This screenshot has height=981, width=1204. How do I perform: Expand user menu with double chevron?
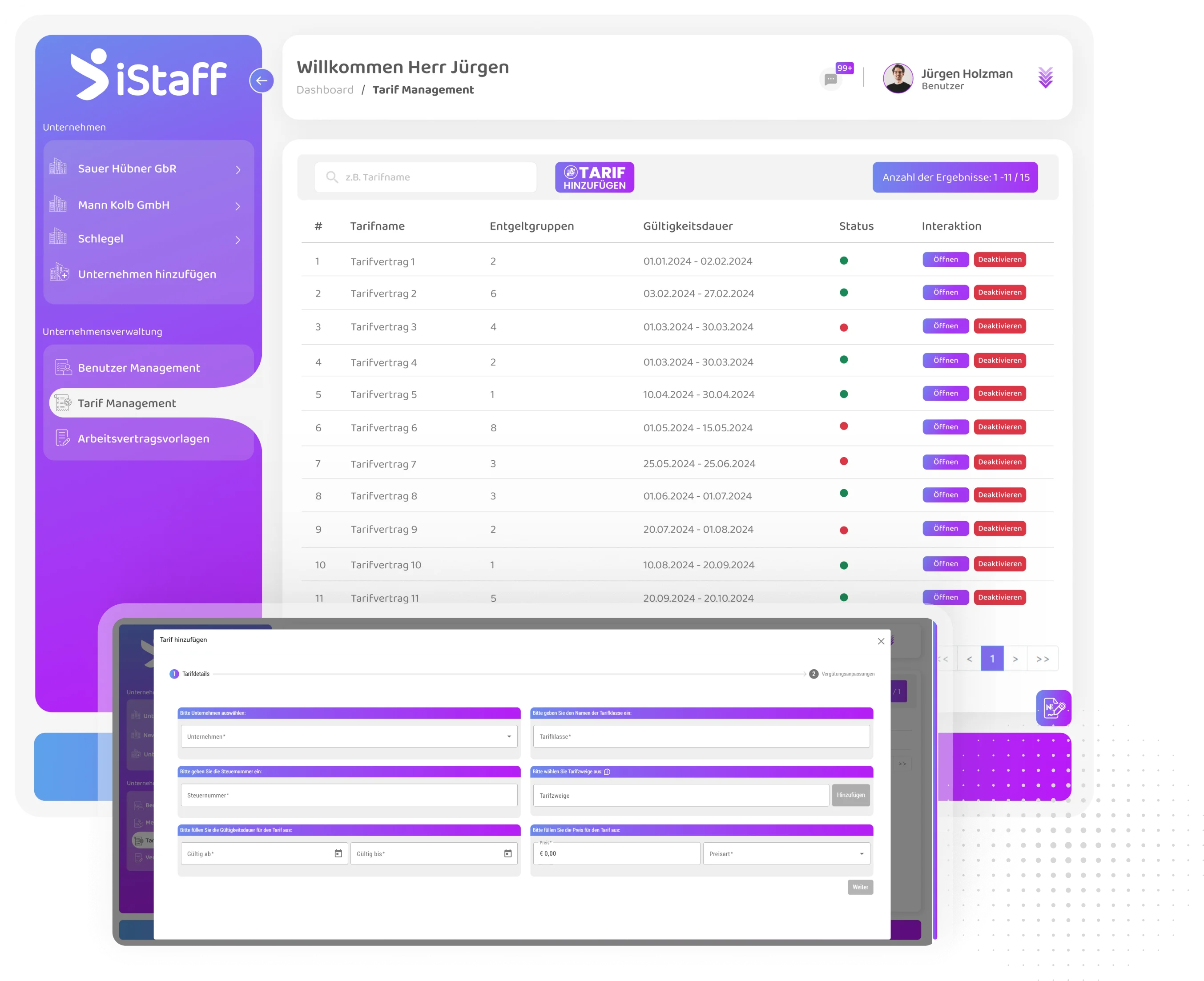[x=1045, y=78]
